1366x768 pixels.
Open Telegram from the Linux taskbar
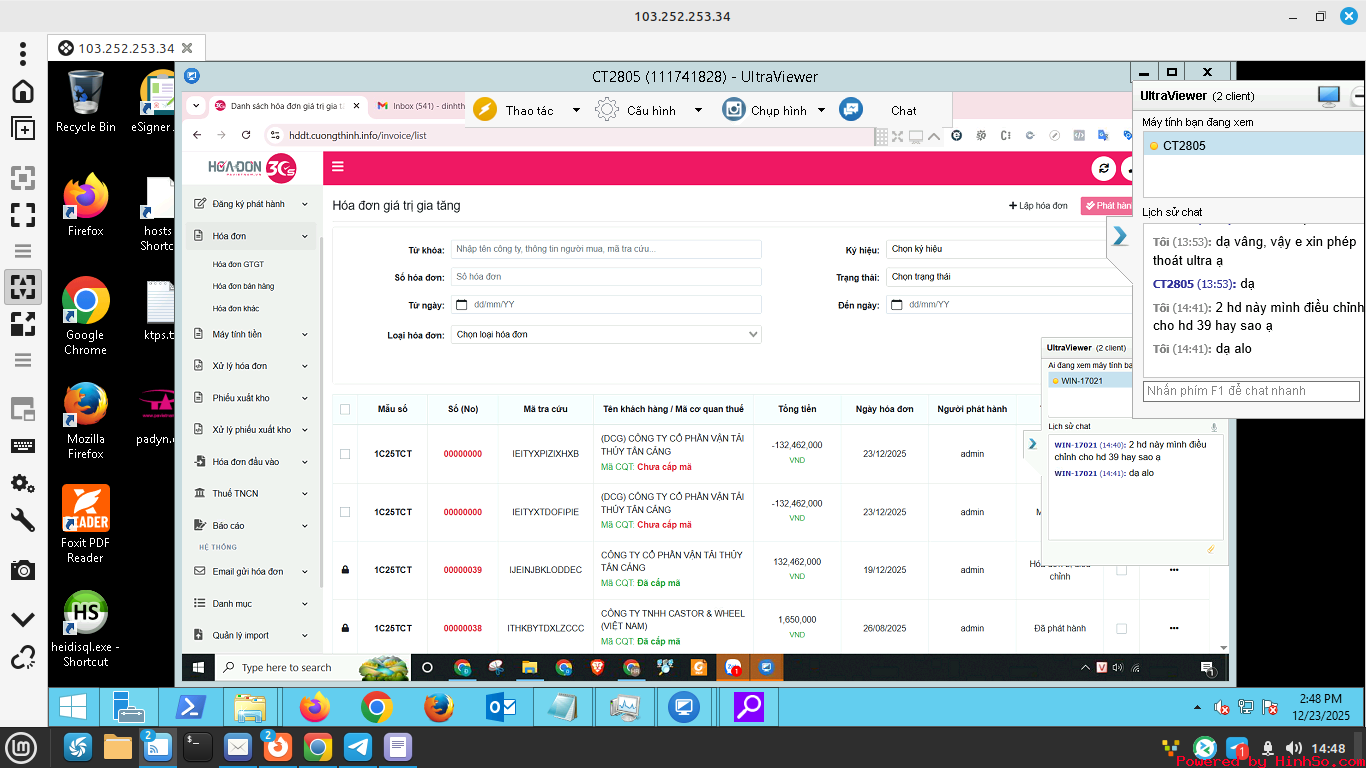coord(357,746)
